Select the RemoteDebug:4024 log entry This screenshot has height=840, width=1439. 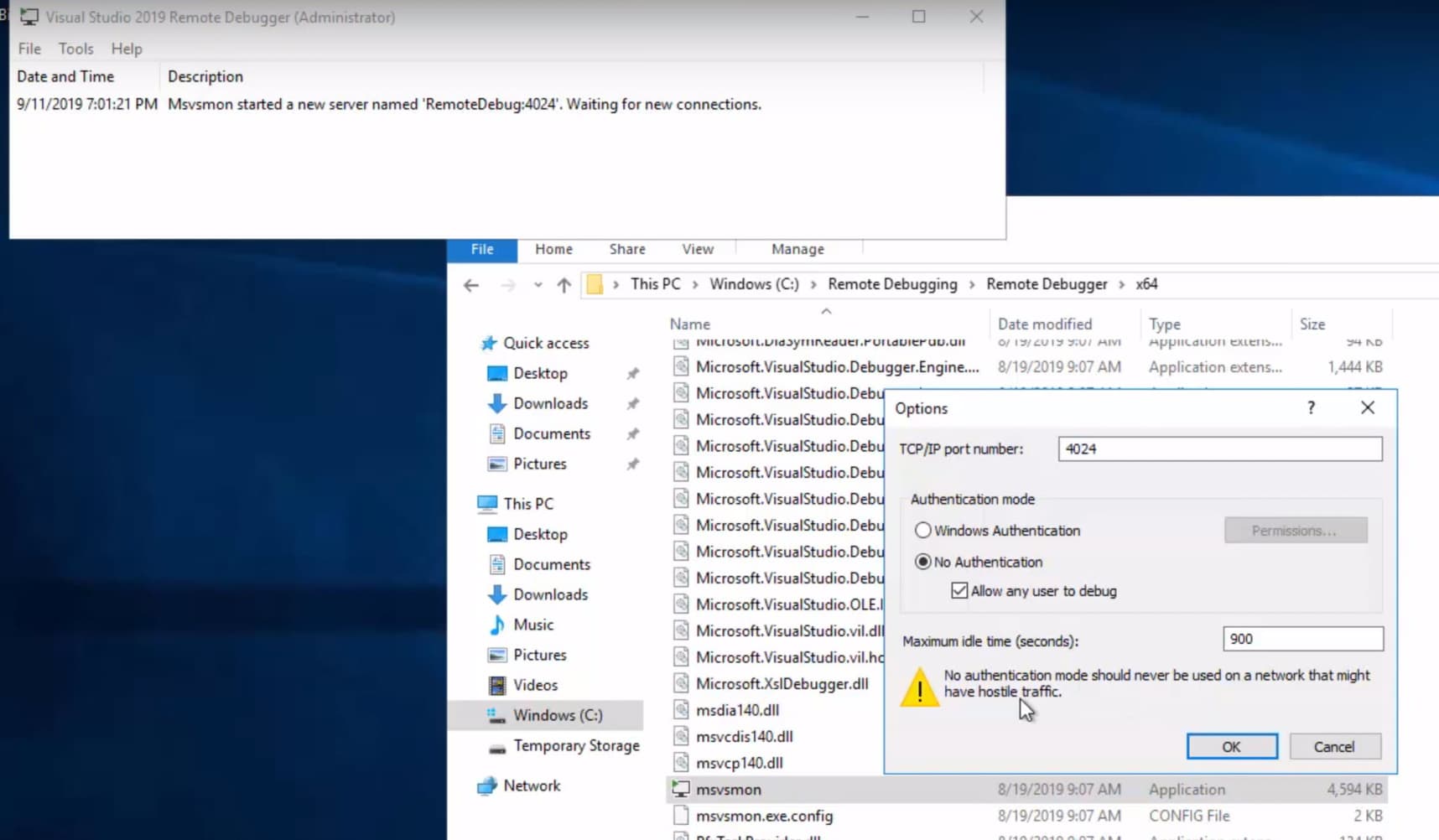coord(389,104)
